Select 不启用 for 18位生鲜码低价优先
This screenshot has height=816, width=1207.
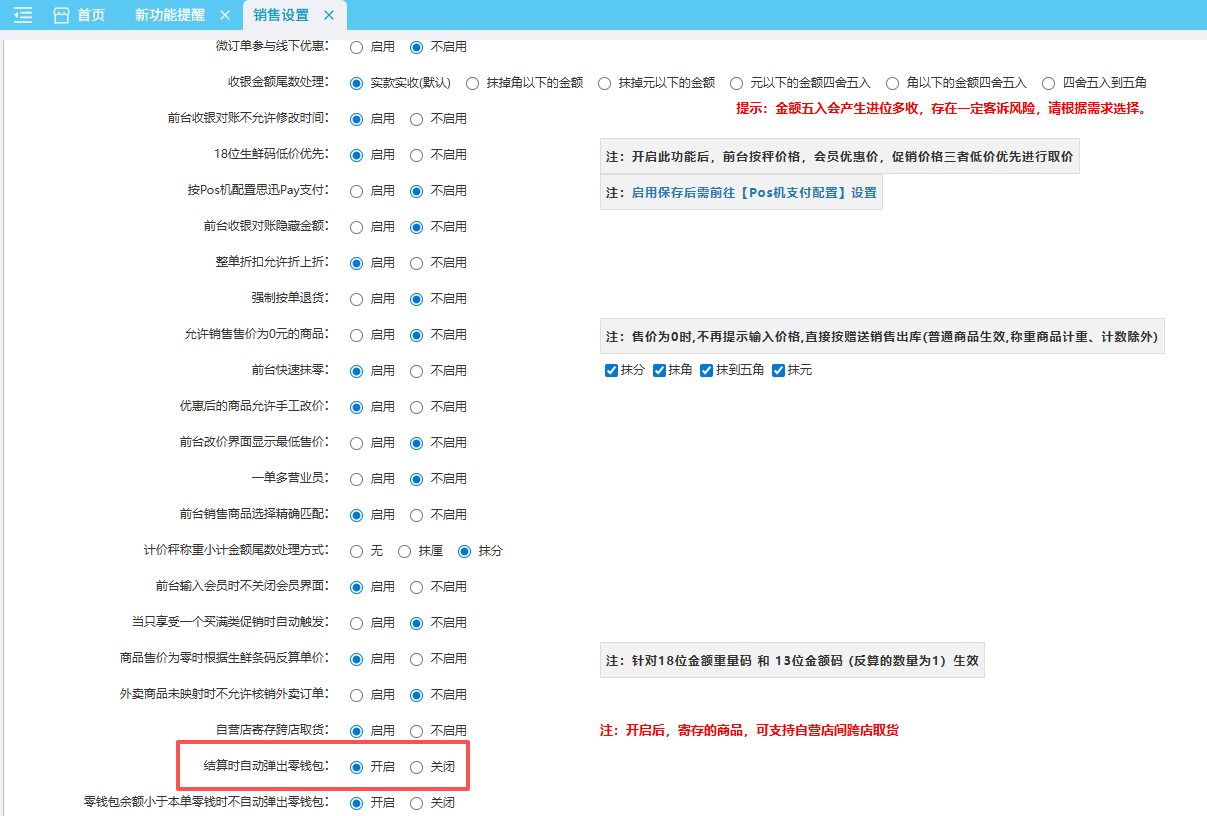417,155
